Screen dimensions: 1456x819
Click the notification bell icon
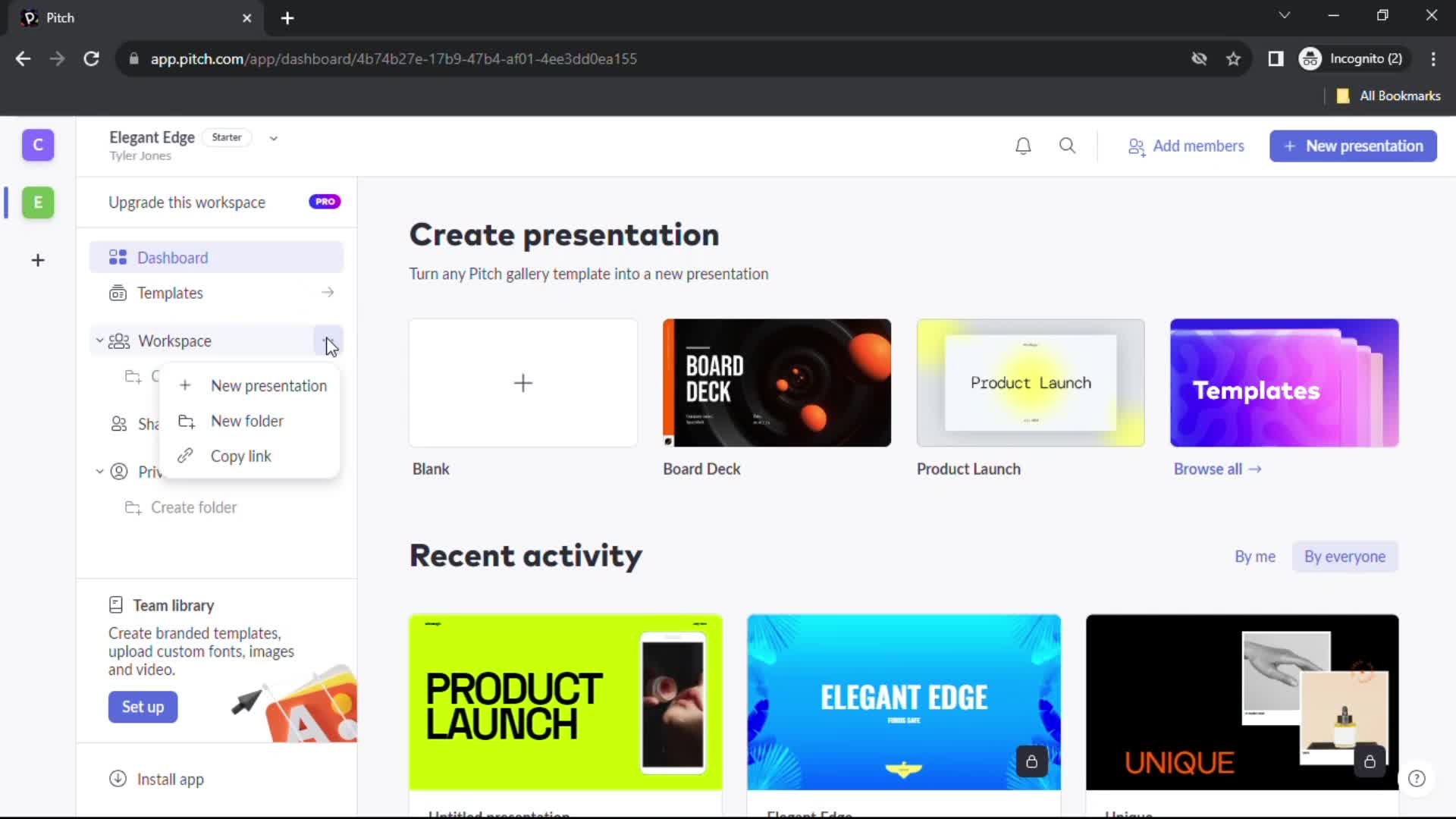1022,146
